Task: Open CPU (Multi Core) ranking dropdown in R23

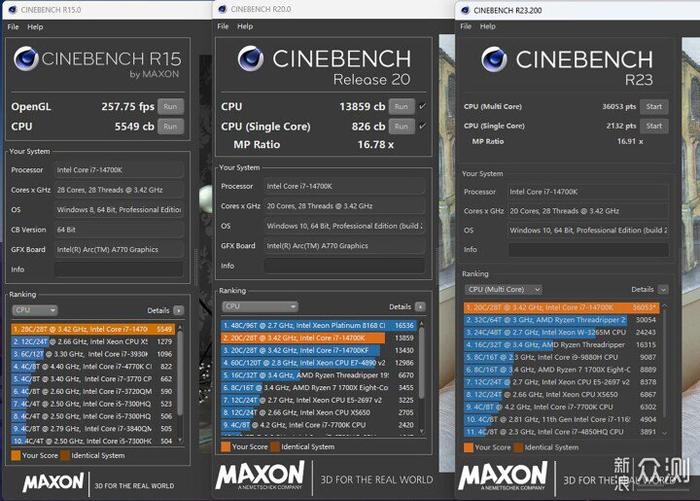Action: (x=504, y=289)
